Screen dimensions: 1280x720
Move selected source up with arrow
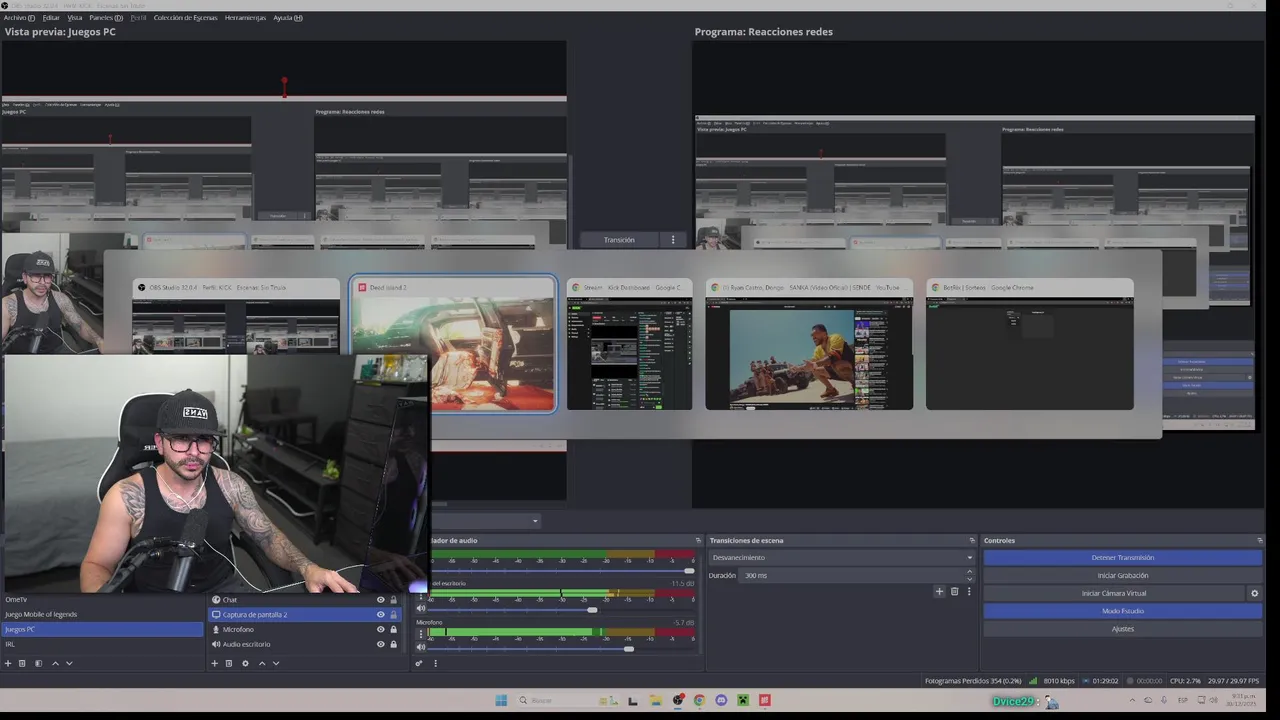[262, 663]
